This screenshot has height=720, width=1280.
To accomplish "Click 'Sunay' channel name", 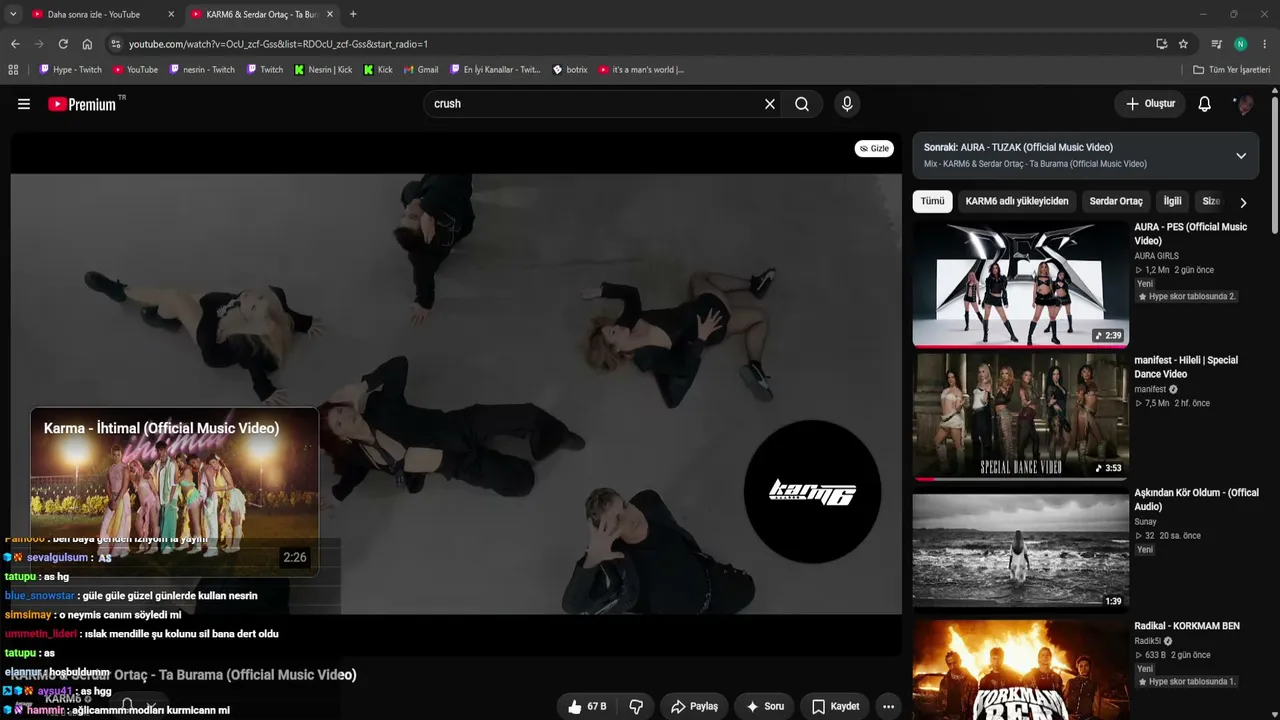I will [1145, 522].
